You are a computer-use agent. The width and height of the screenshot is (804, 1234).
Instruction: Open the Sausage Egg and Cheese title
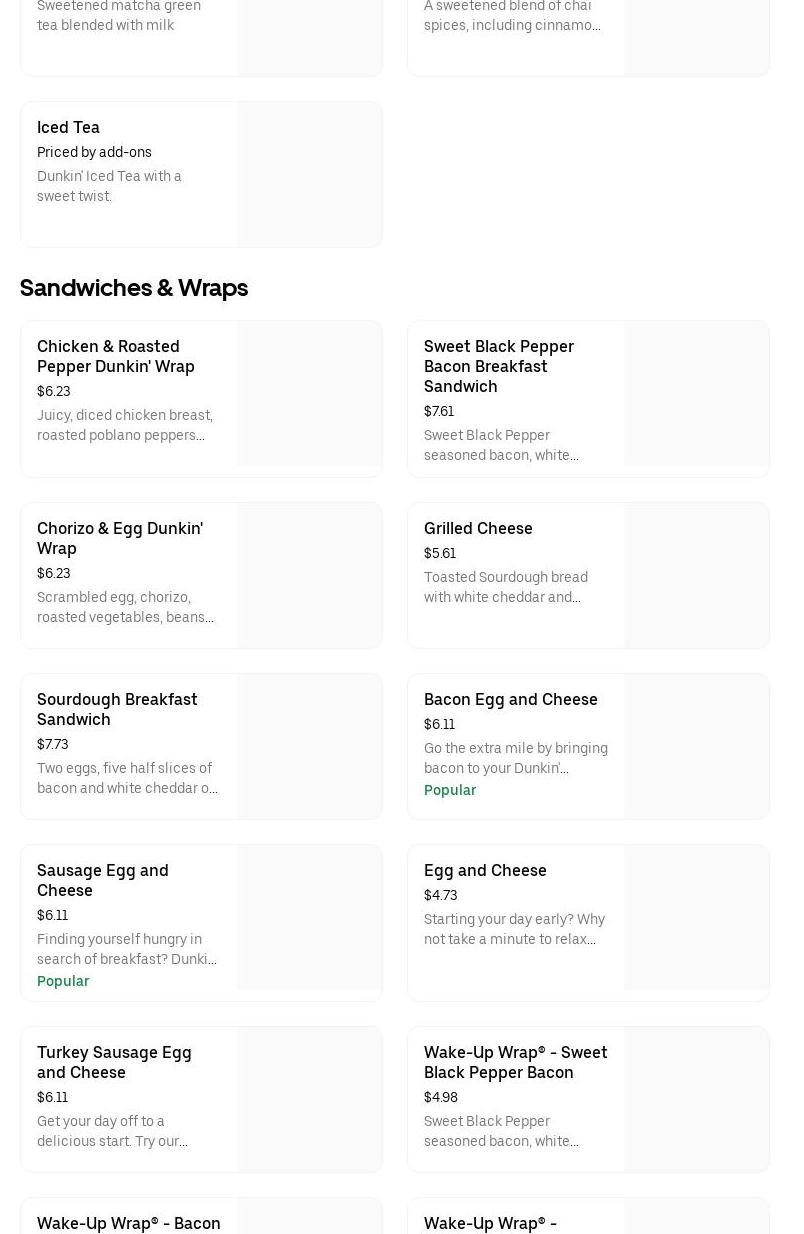[x=102, y=880]
